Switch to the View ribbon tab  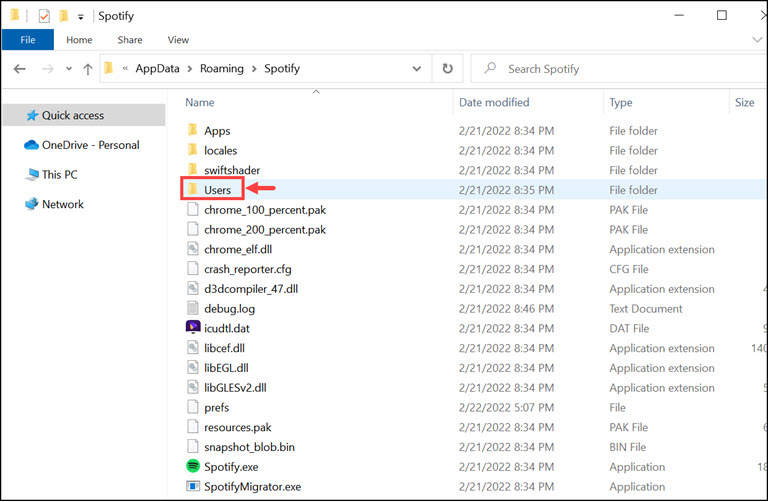click(x=178, y=40)
